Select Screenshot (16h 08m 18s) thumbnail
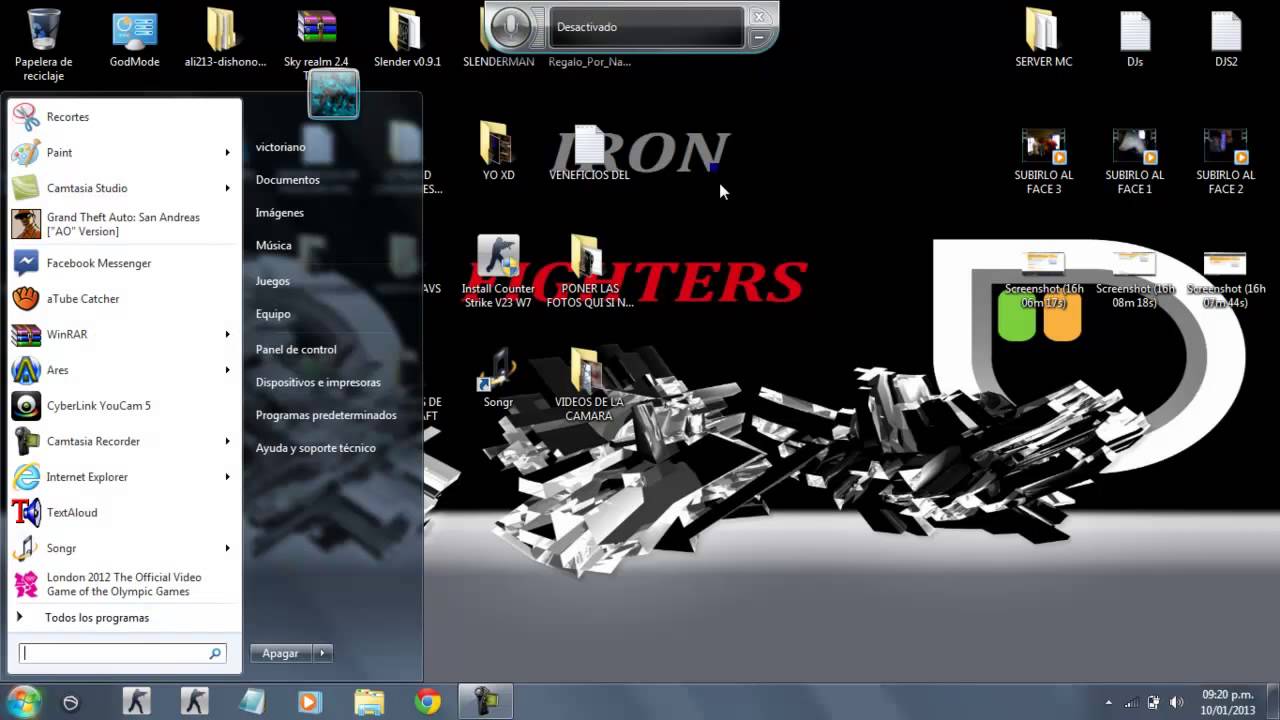 [1135, 281]
